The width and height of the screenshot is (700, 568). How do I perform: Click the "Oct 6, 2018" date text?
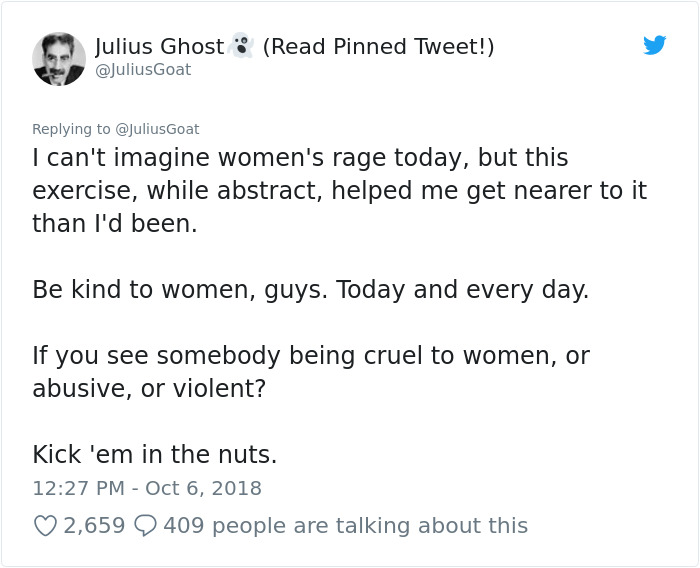pyautogui.click(x=203, y=488)
